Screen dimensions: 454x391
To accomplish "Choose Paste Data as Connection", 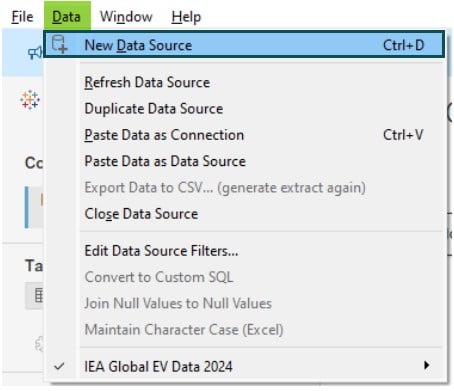I will [164, 135].
